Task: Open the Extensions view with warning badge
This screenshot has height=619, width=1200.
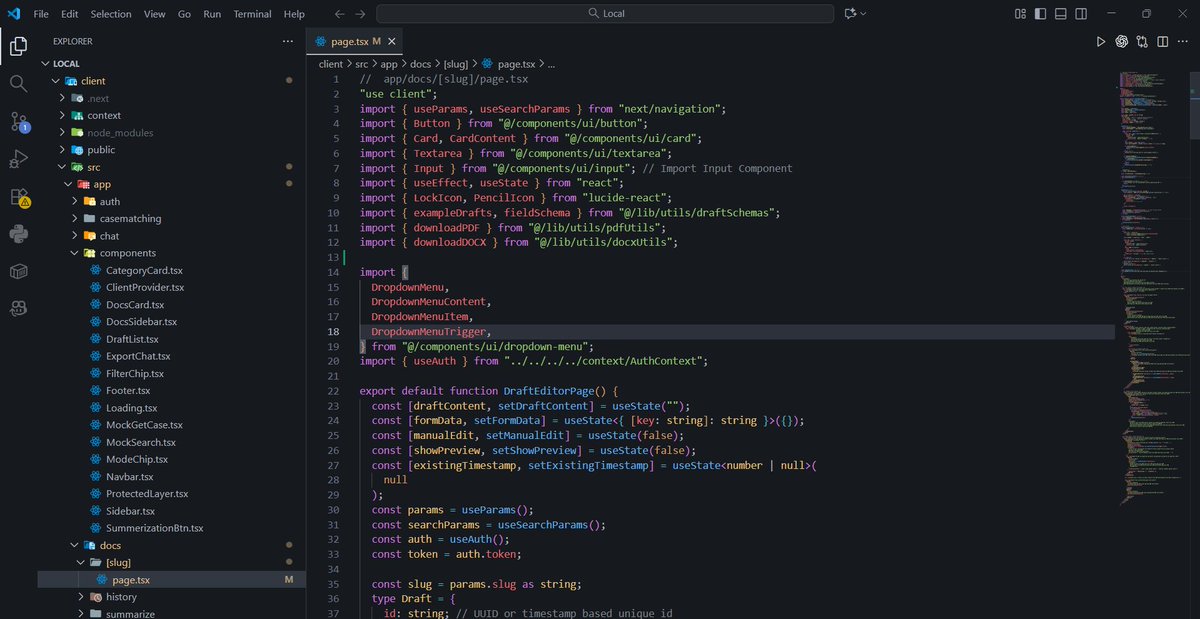Action: click(x=19, y=197)
